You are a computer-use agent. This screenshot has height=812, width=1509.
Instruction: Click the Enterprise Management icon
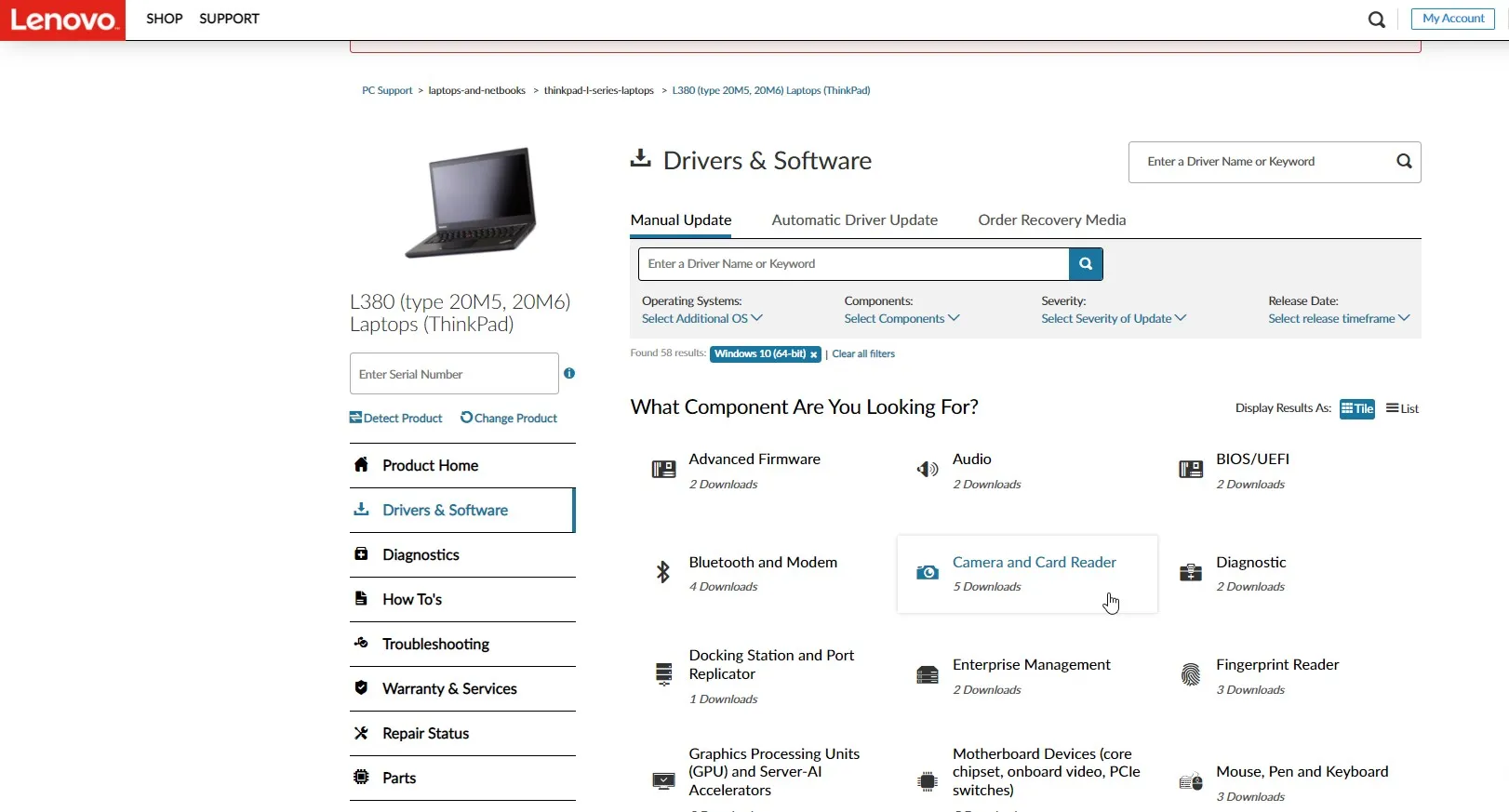(928, 674)
